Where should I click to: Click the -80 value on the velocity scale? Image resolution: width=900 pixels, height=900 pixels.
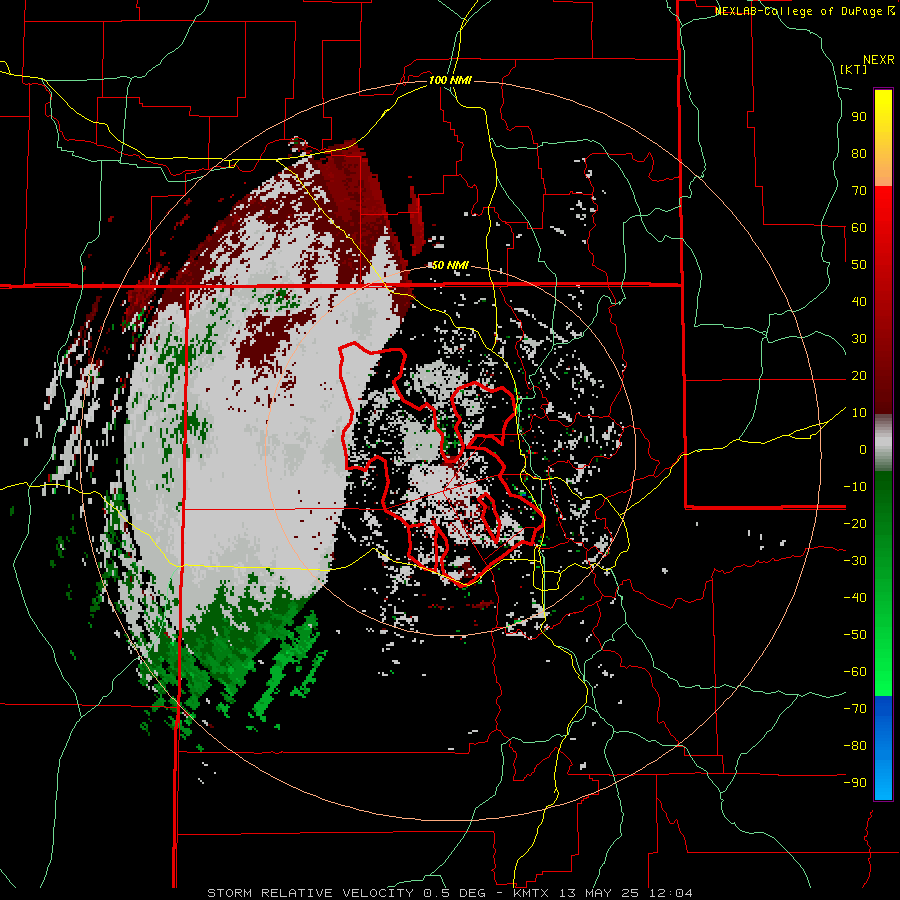[855, 746]
